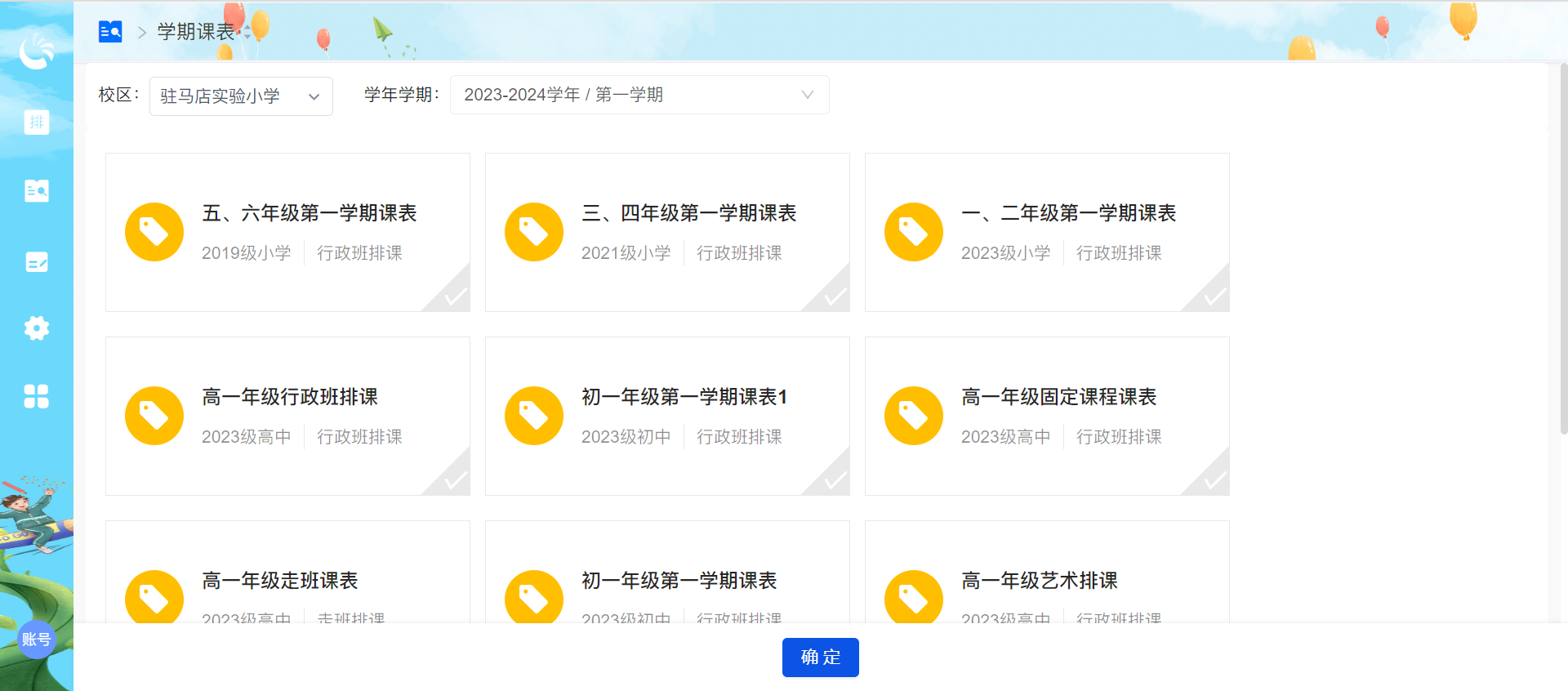1568x691 pixels.
Task: Click the 账号 account avatar
Action: click(36, 640)
